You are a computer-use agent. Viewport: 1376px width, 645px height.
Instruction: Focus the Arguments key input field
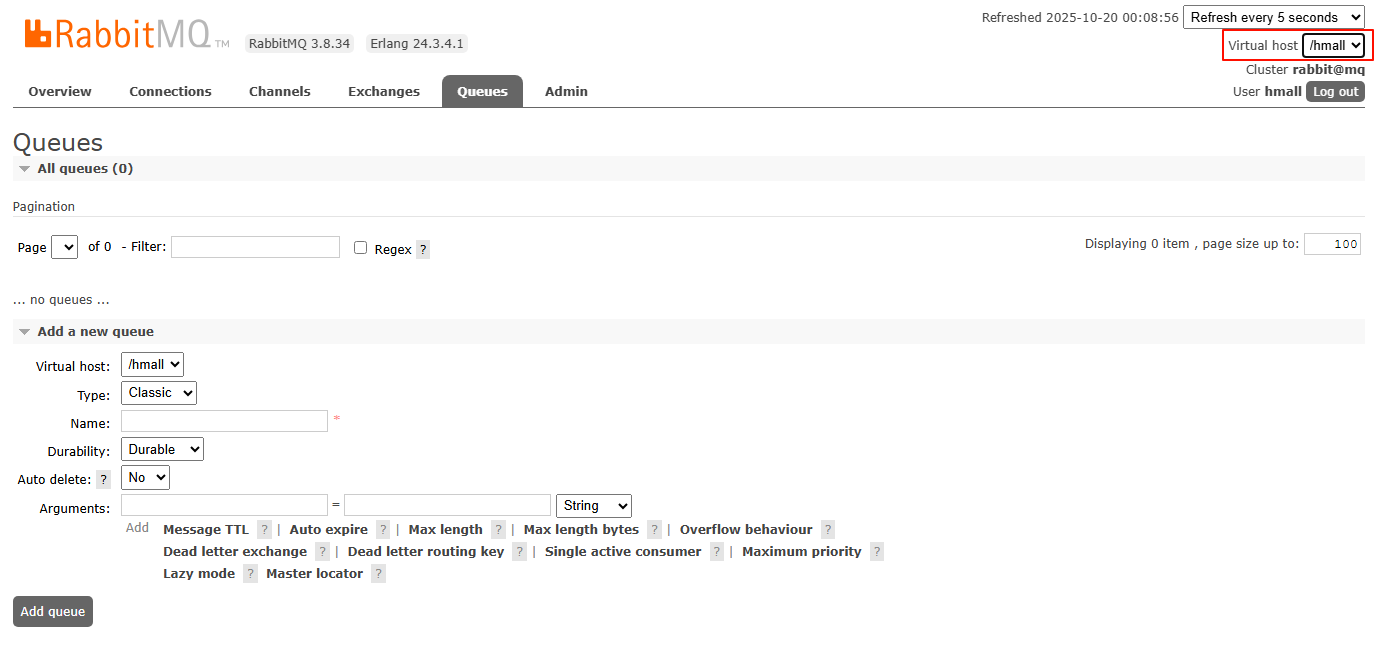pyautogui.click(x=224, y=505)
